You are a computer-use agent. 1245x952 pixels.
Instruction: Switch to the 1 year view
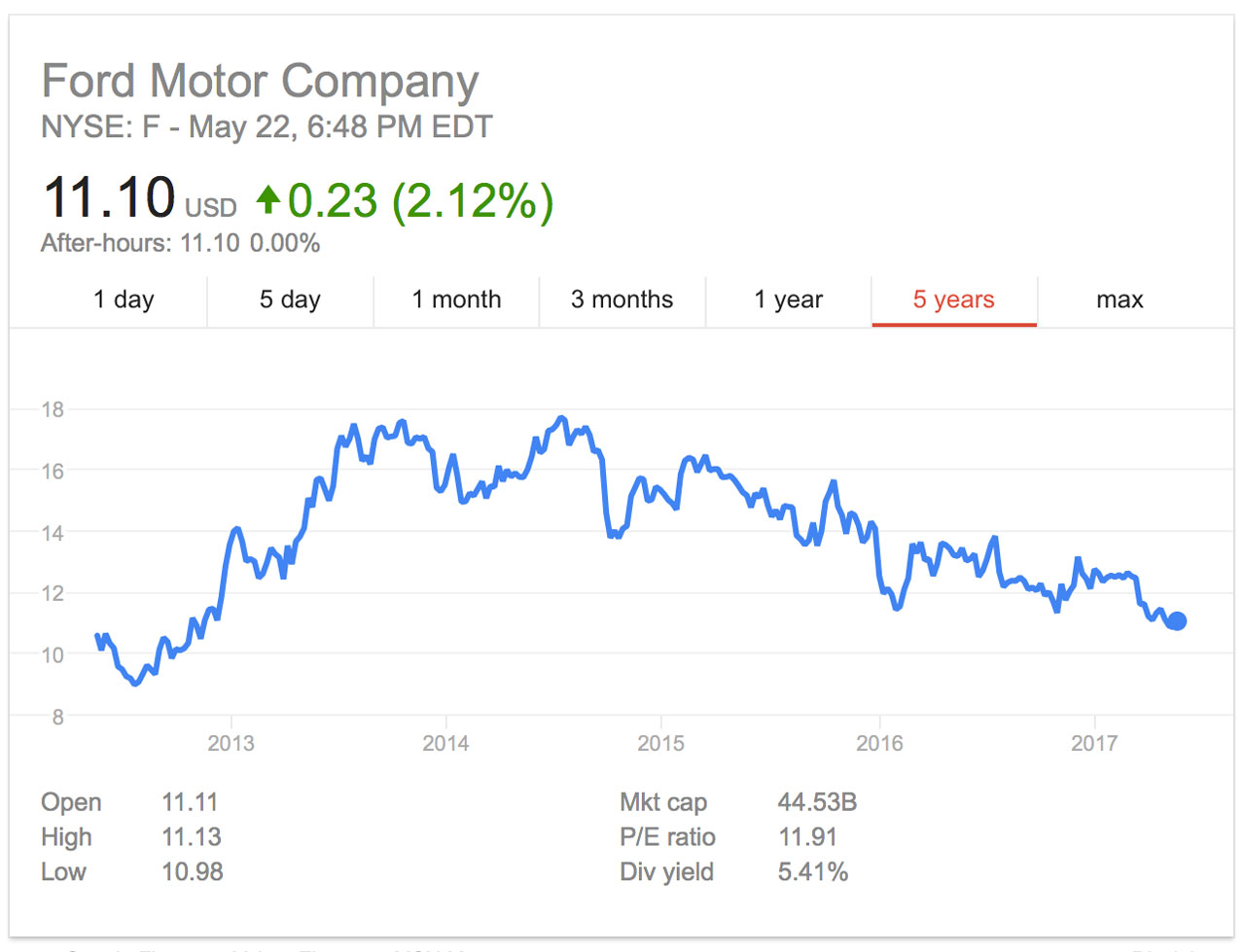pos(789,300)
